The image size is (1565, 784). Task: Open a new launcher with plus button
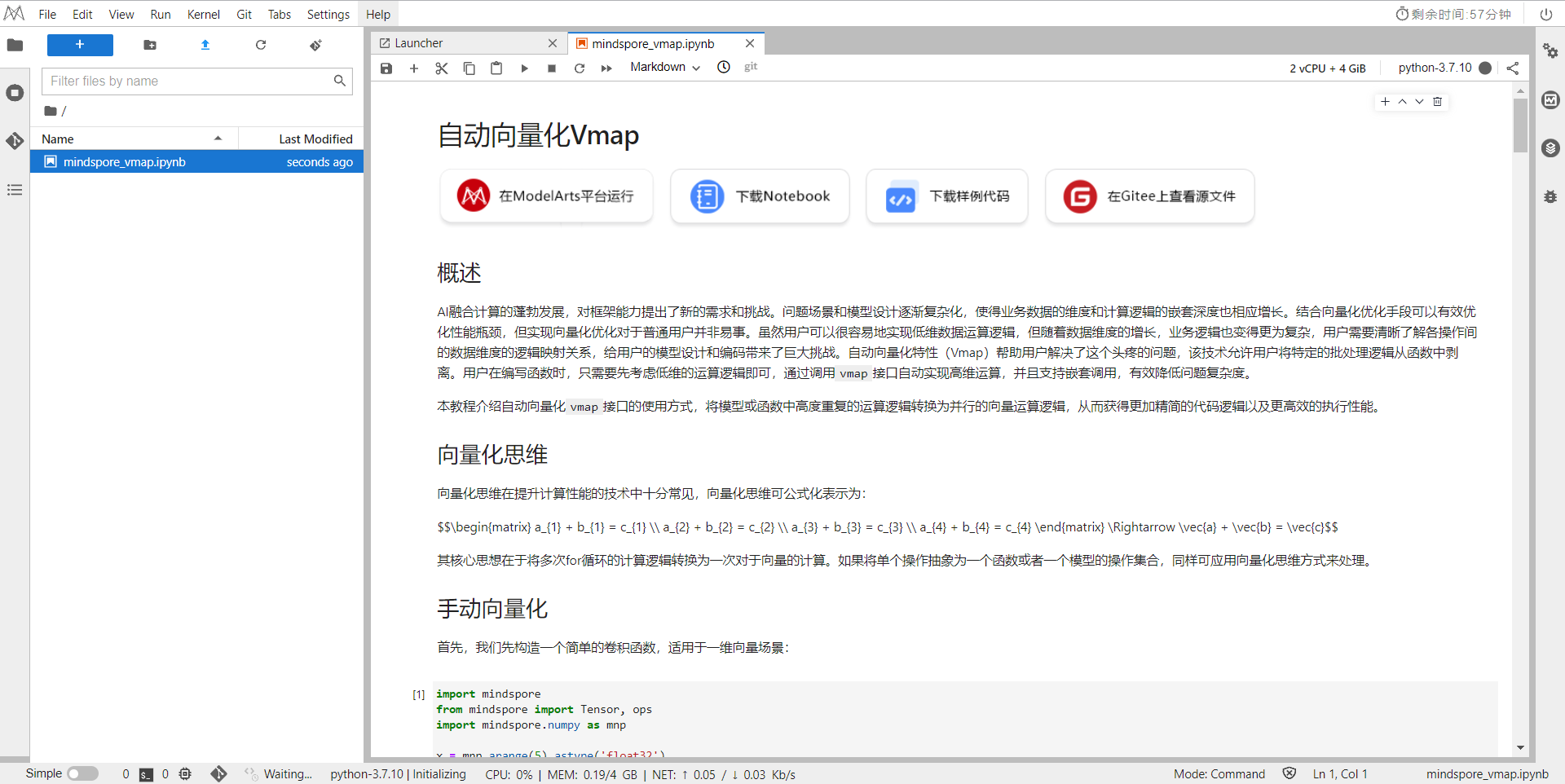[80, 45]
